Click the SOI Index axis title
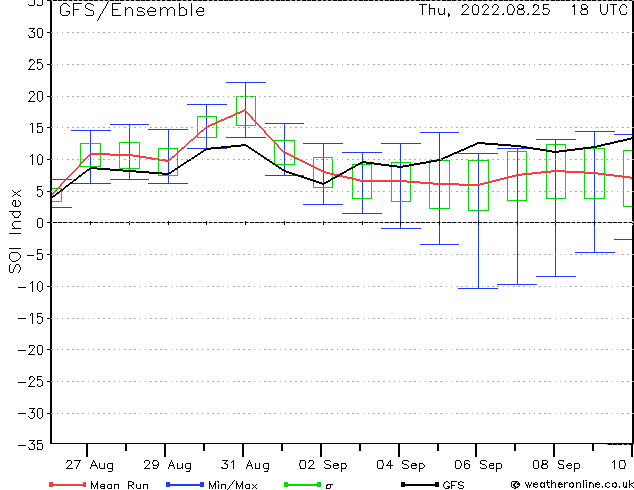The height and width of the screenshot is (490, 634). click(15, 231)
